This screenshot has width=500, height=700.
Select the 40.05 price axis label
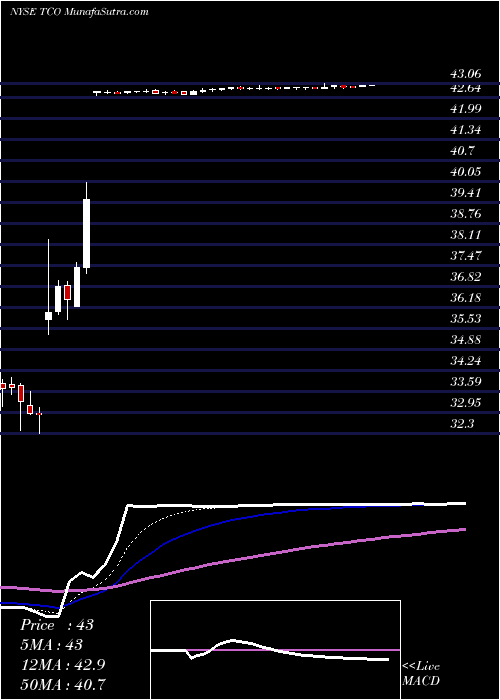[466, 172]
